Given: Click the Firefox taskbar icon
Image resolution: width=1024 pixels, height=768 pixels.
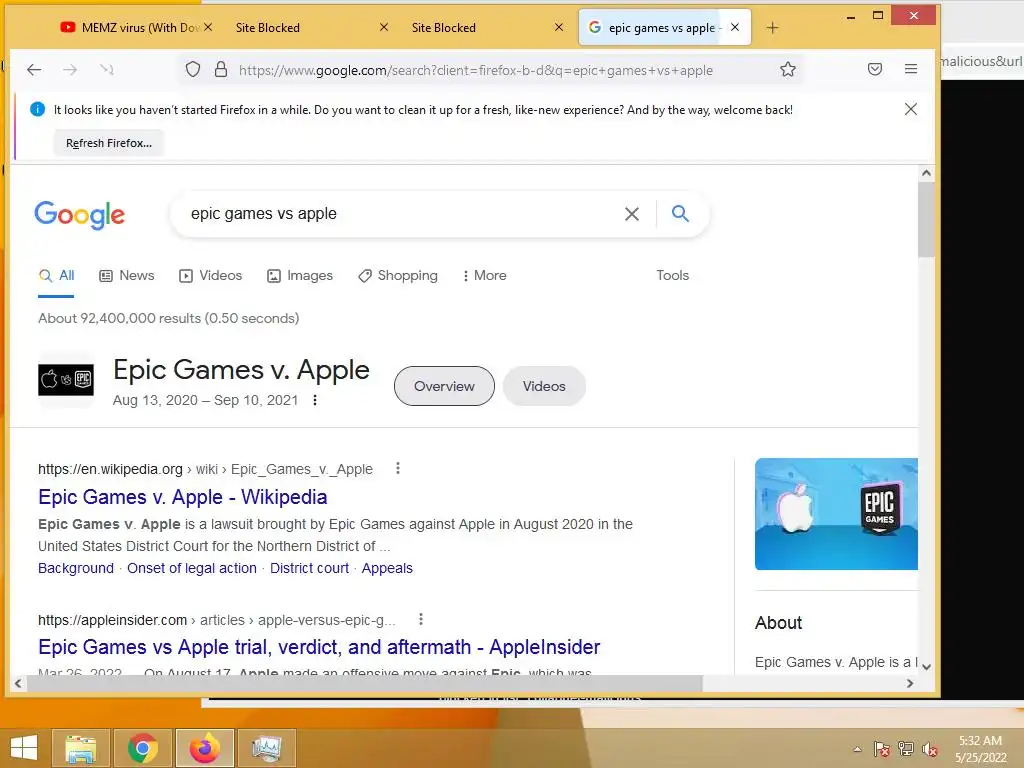Looking at the screenshot, I should coord(205,748).
